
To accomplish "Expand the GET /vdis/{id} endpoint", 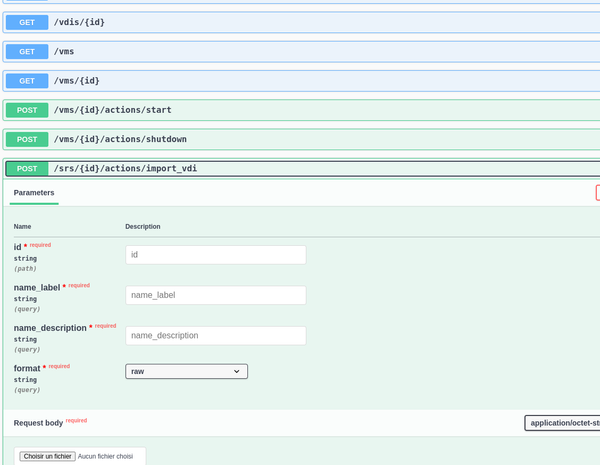I will pyautogui.click(x=300, y=21).
